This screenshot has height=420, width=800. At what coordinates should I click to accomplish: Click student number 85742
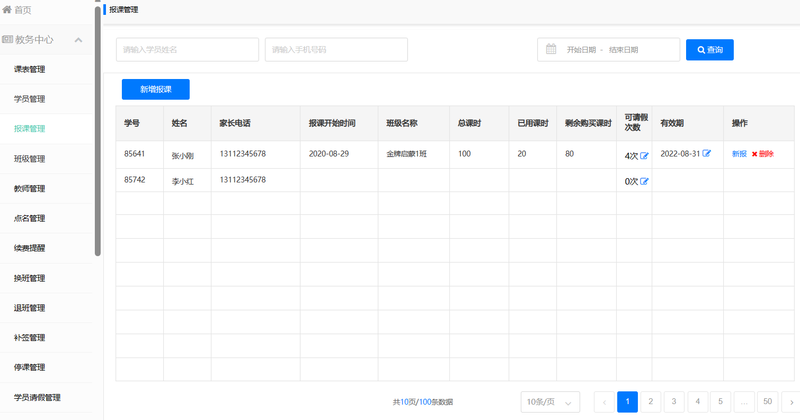(x=135, y=180)
